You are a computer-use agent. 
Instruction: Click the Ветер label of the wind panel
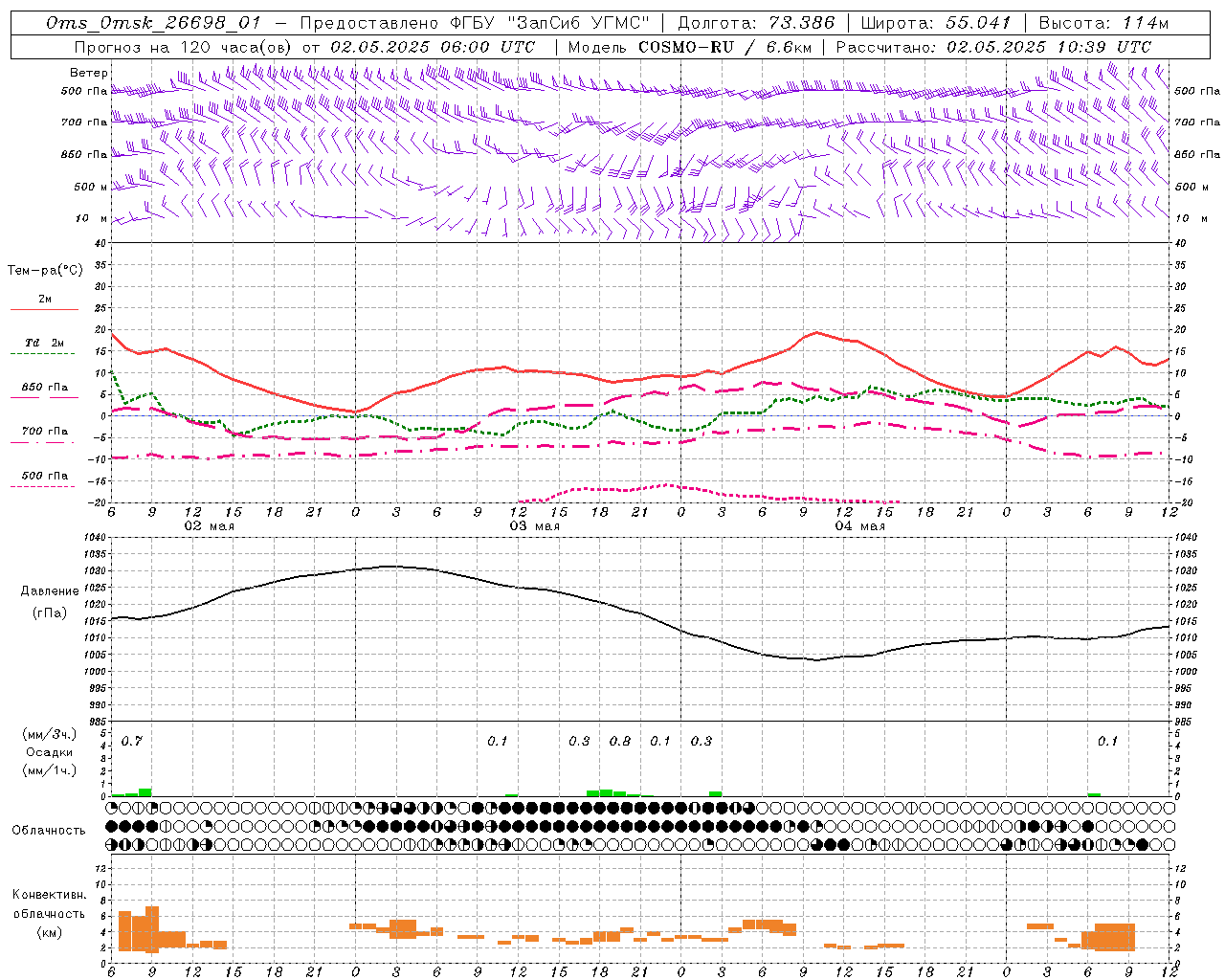(x=89, y=73)
